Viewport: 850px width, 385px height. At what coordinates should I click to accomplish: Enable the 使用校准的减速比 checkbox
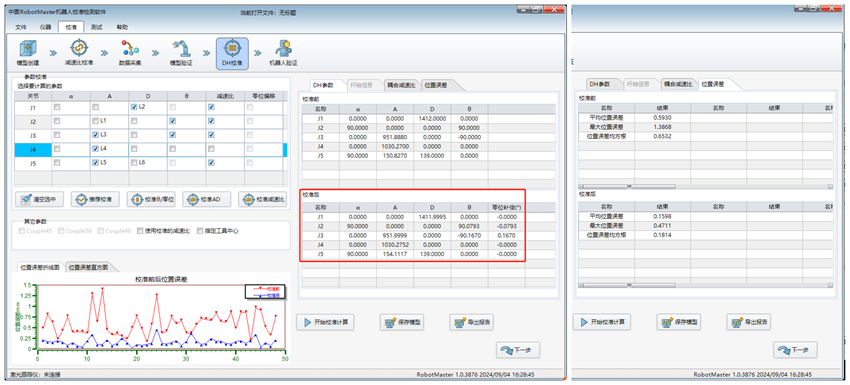(x=140, y=230)
